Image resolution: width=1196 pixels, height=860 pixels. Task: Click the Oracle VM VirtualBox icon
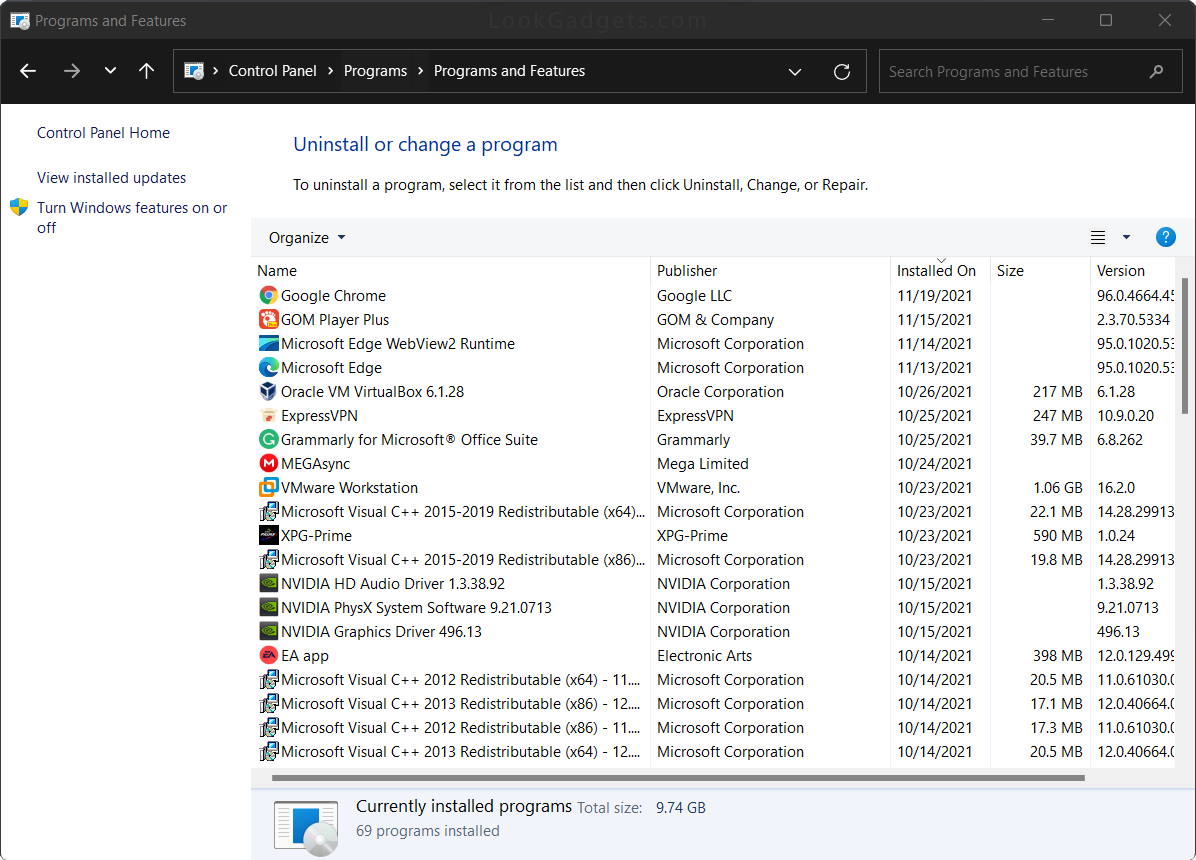(x=268, y=391)
